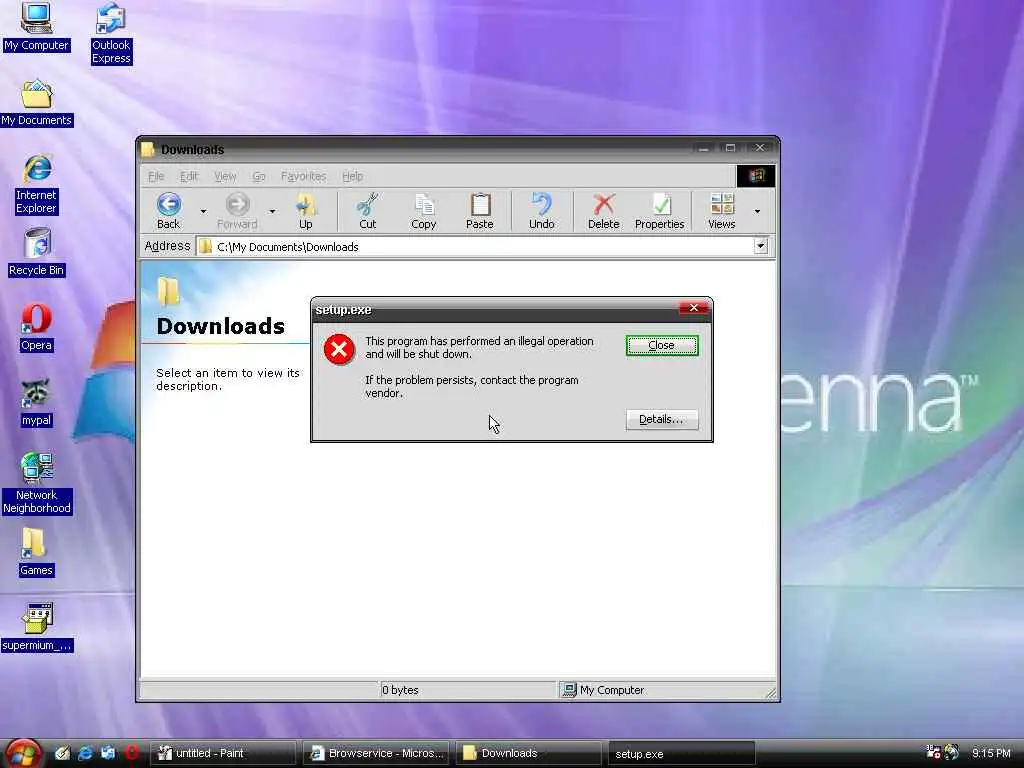Select the Outlook Express desktop icon
Image resolution: width=1024 pixels, height=768 pixels.
pos(111,34)
